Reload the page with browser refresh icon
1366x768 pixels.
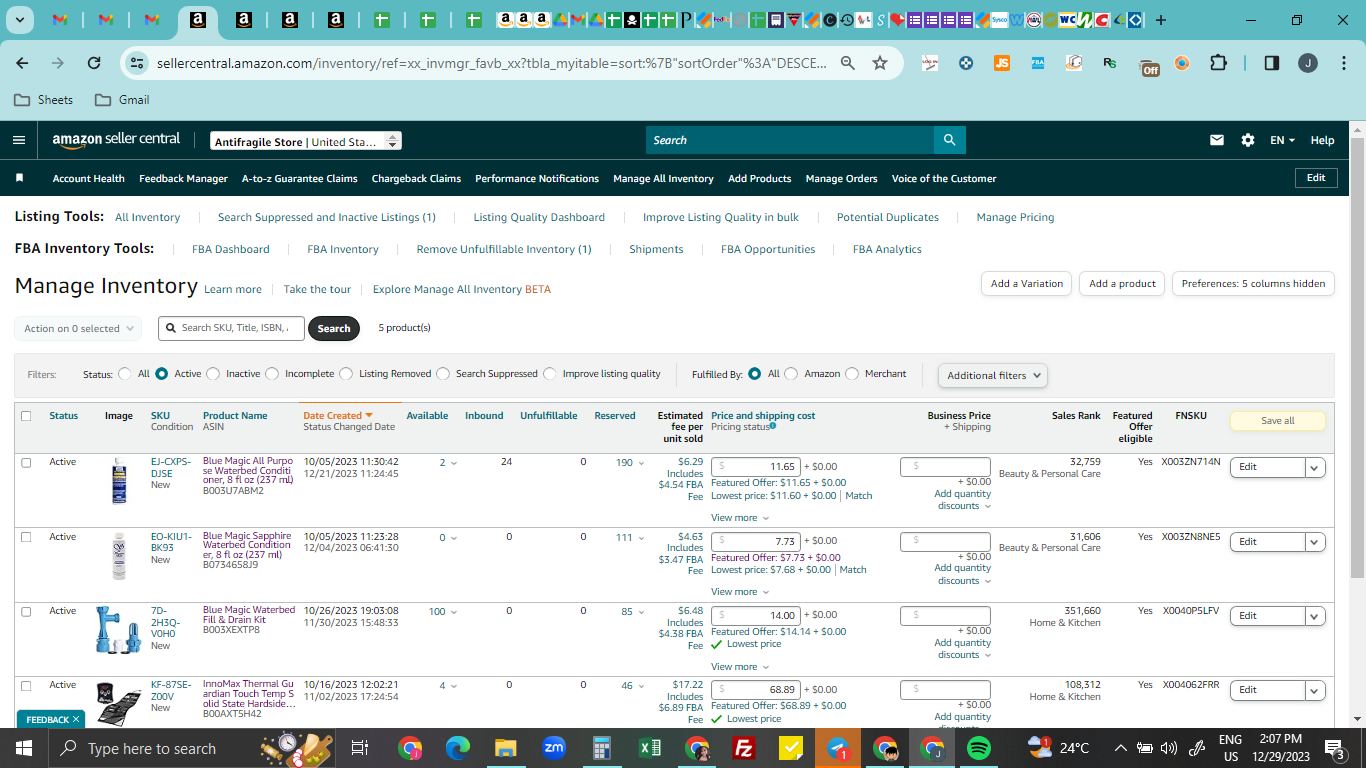pos(94,63)
